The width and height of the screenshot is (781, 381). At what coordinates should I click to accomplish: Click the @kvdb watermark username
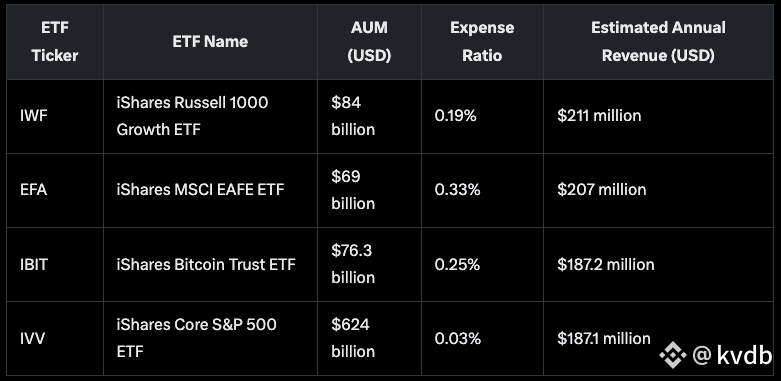732,355
